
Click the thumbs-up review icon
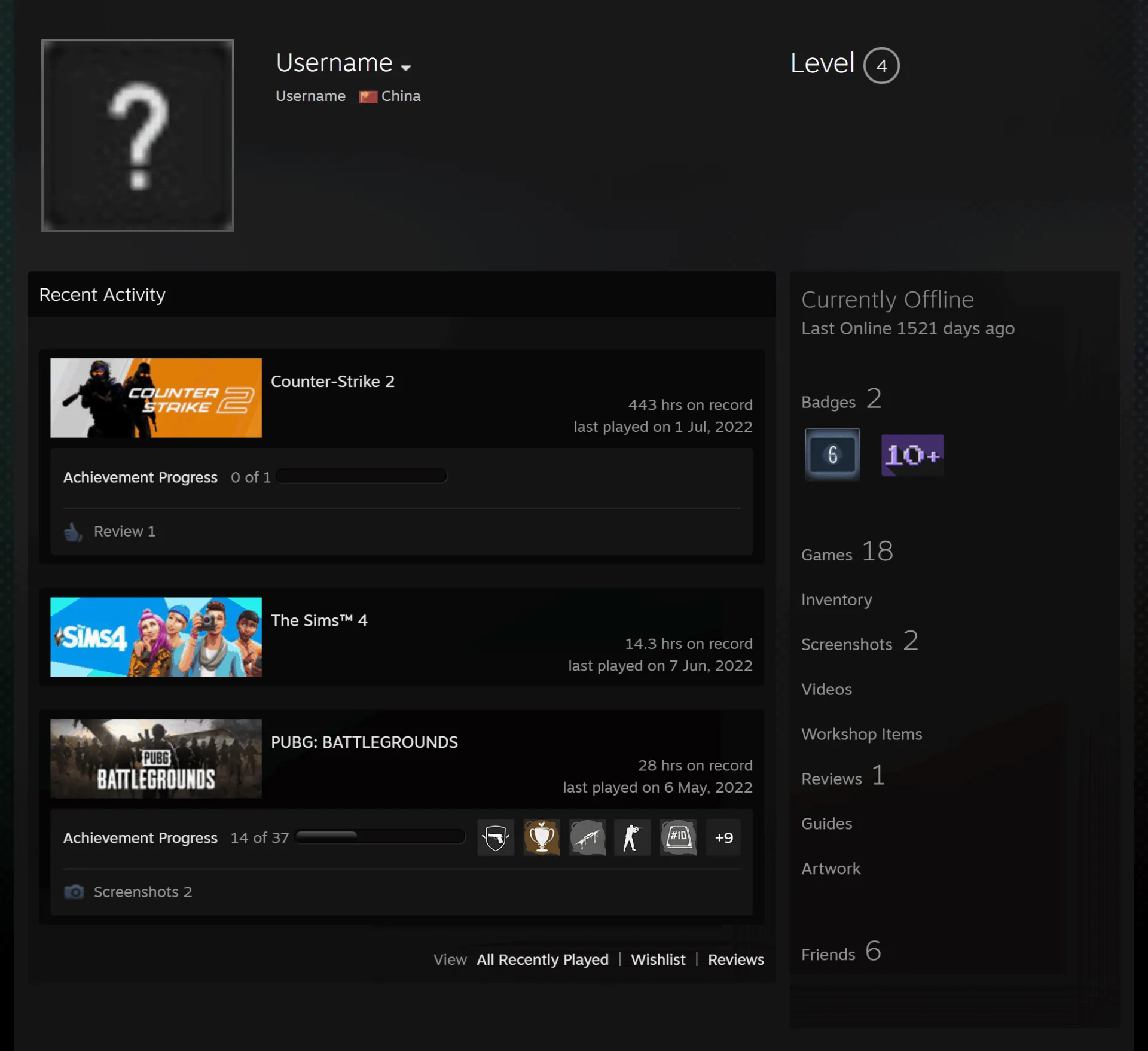click(x=73, y=532)
